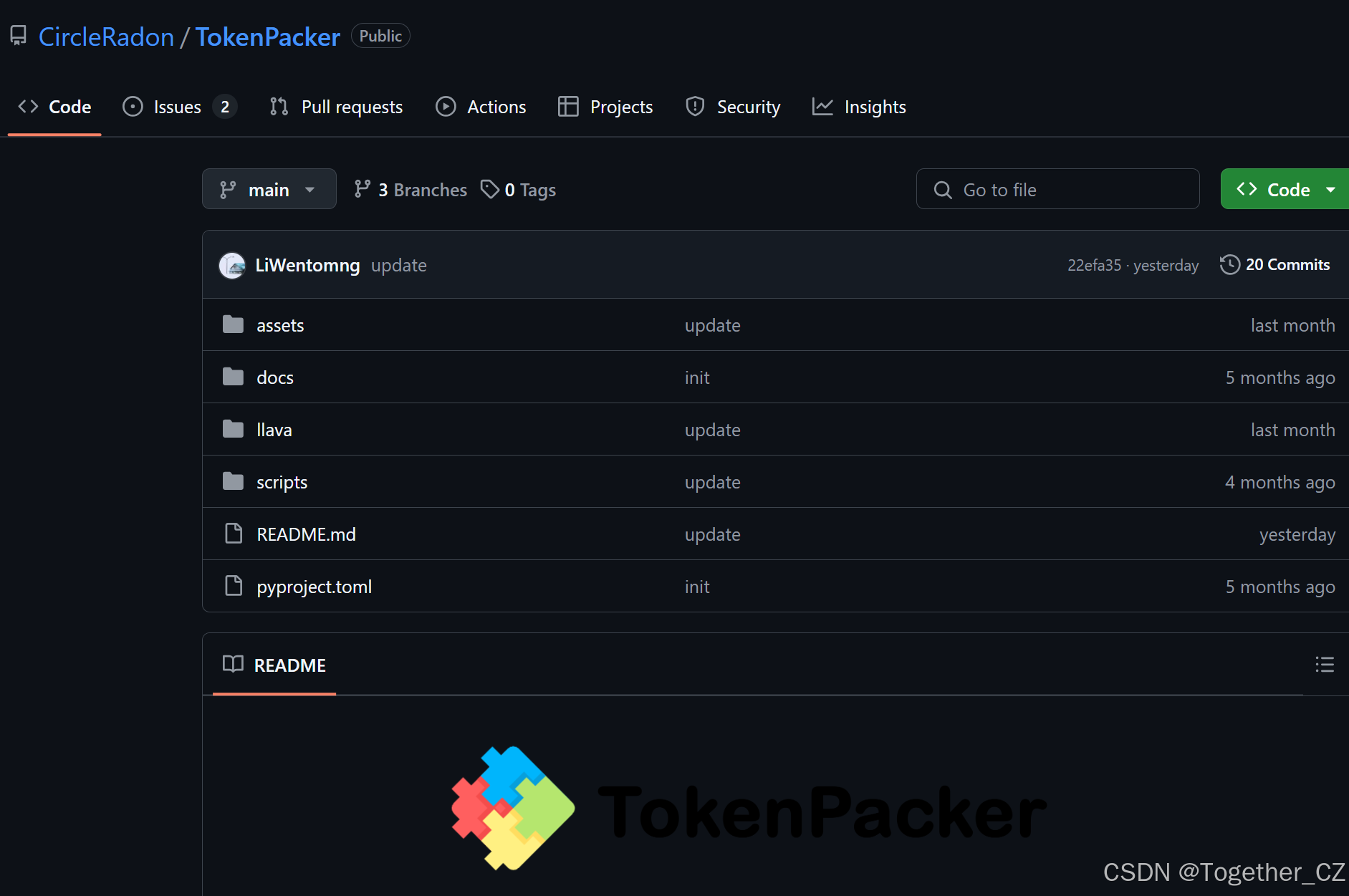View the 20 Commits history
Screen dimensions: 1349x896
(1287, 264)
